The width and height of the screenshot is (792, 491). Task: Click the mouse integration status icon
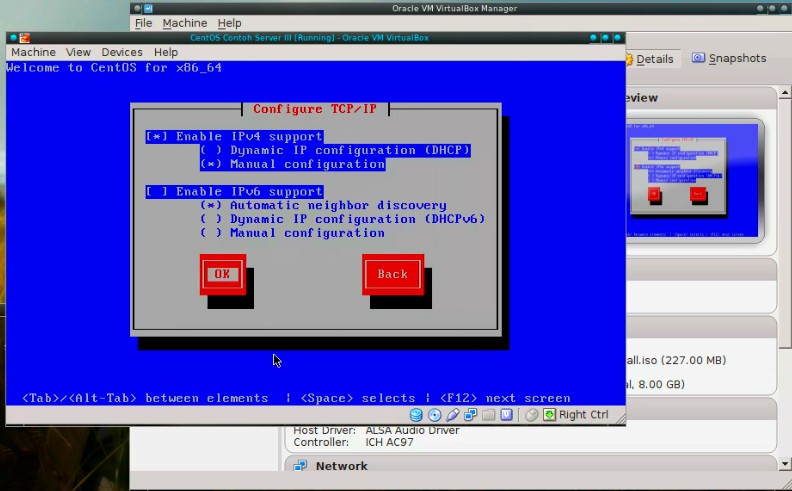point(531,415)
